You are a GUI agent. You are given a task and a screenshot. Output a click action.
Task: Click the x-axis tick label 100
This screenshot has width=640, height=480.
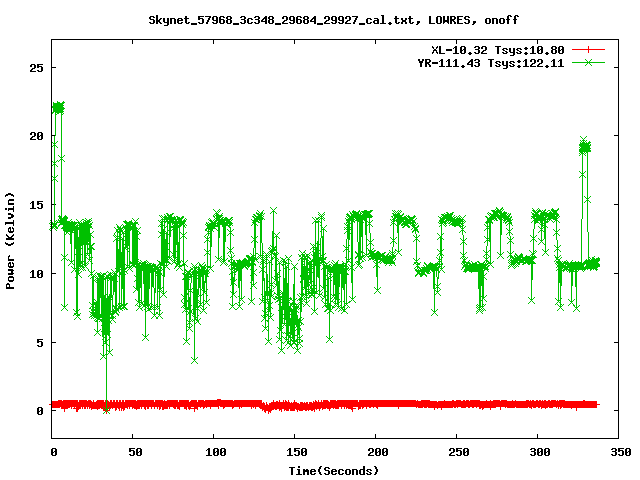coord(216,452)
